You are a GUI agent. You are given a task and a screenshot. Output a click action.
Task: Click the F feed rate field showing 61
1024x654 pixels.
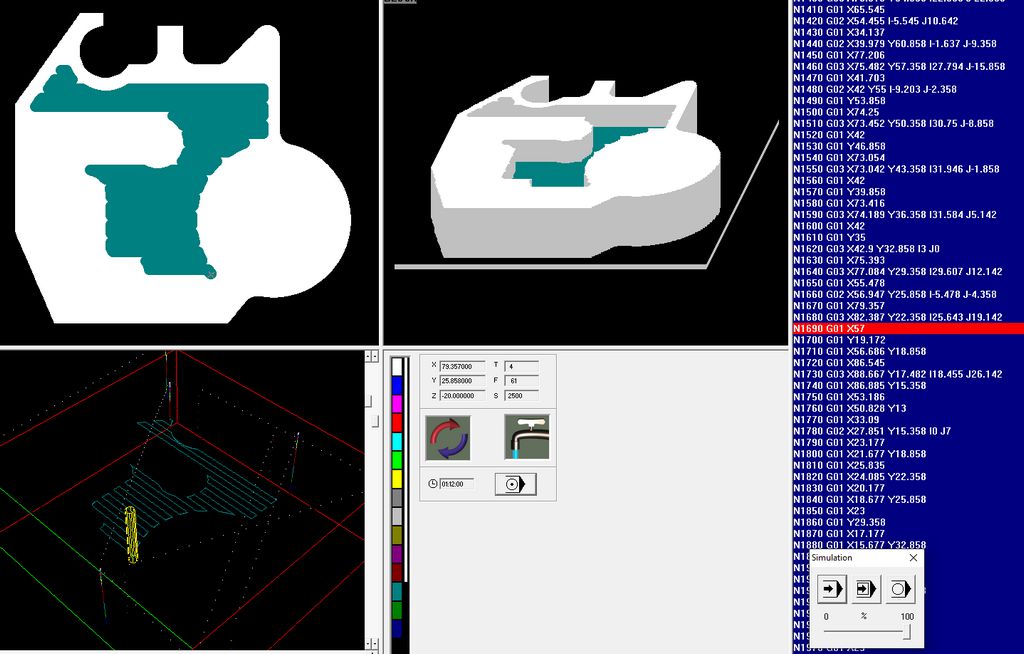tap(521, 381)
